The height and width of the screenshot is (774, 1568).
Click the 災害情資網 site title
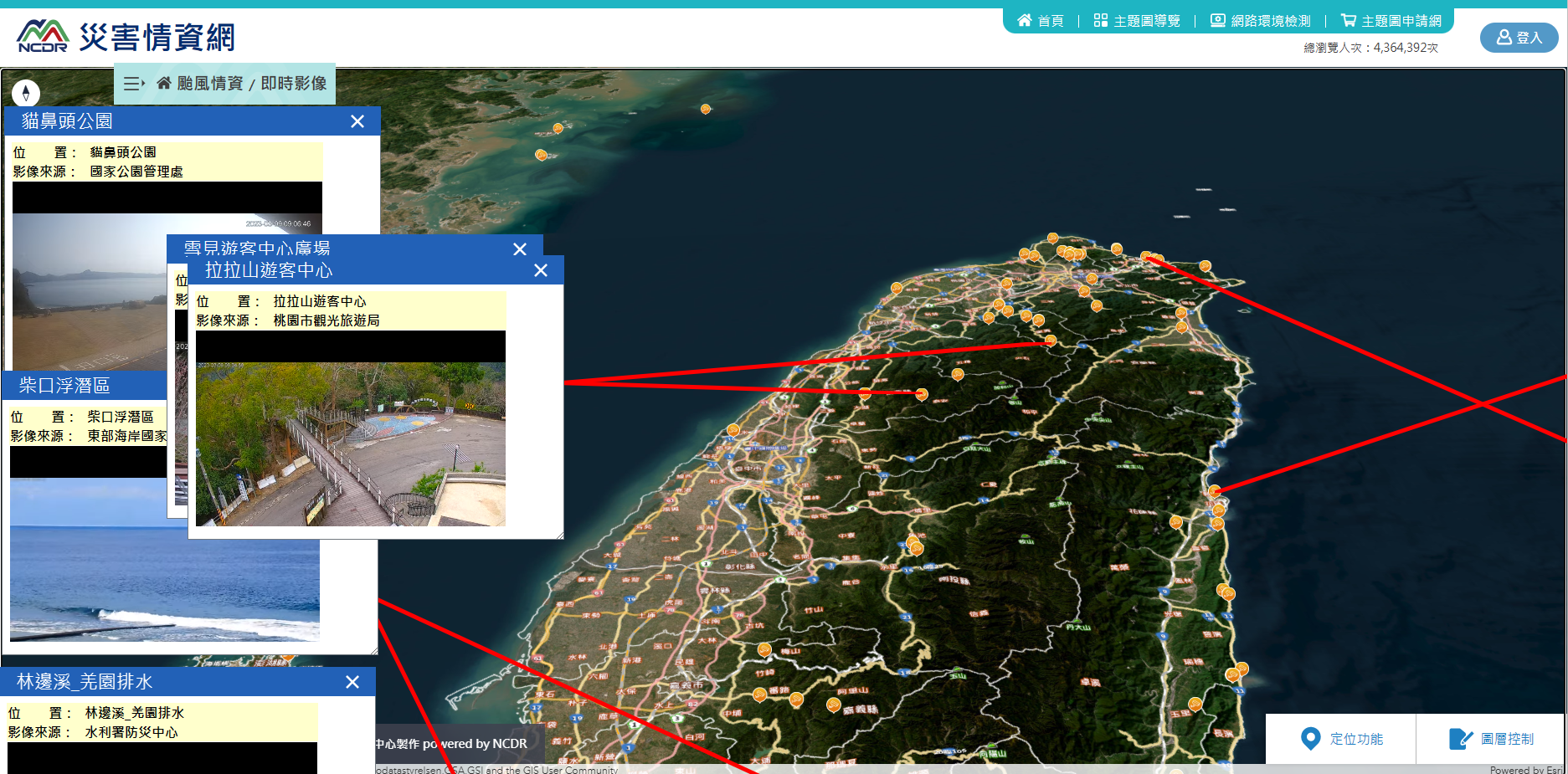157,37
